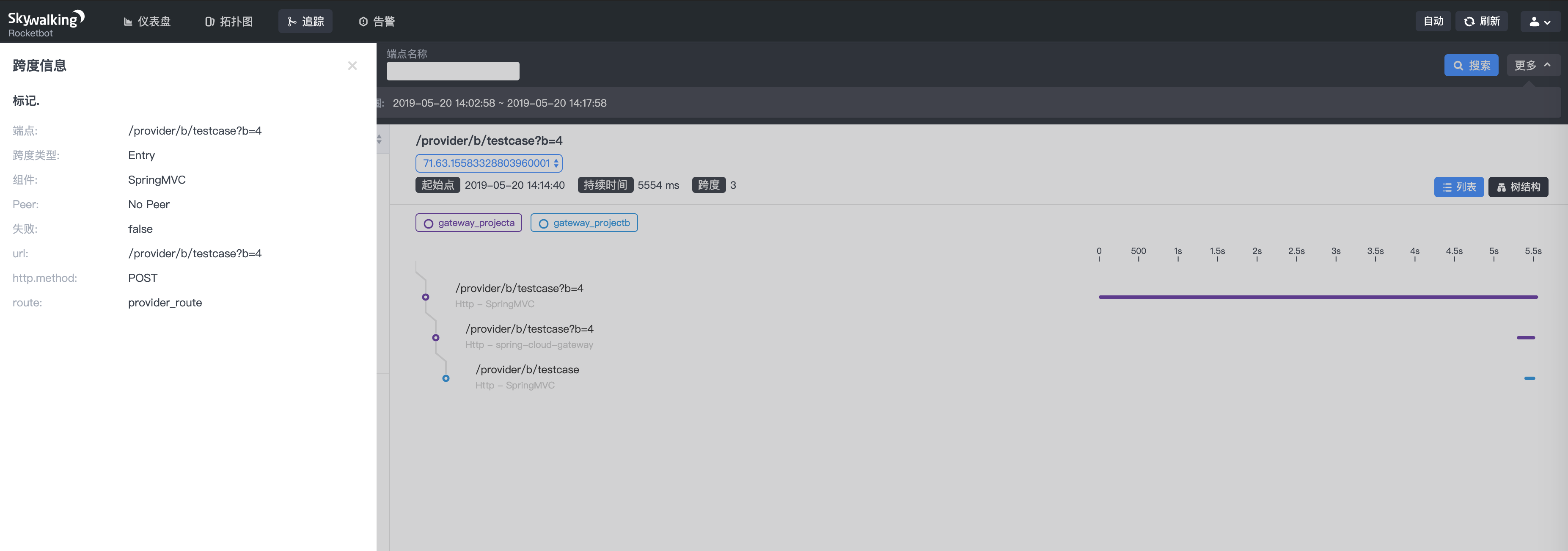Click the http.method value POST
The width and height of the screenshot is (1568, 551).
coord(143,278)
